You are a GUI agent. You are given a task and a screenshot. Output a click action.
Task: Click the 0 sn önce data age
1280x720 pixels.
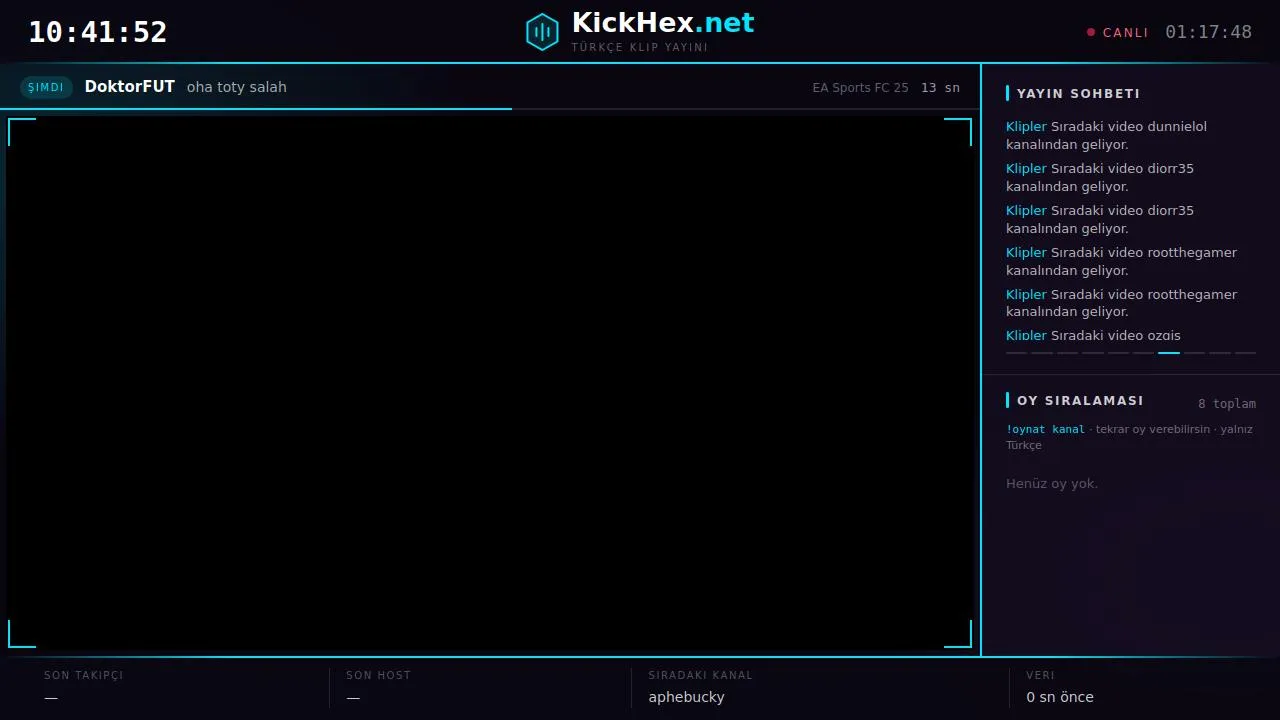coord(1060,697)
